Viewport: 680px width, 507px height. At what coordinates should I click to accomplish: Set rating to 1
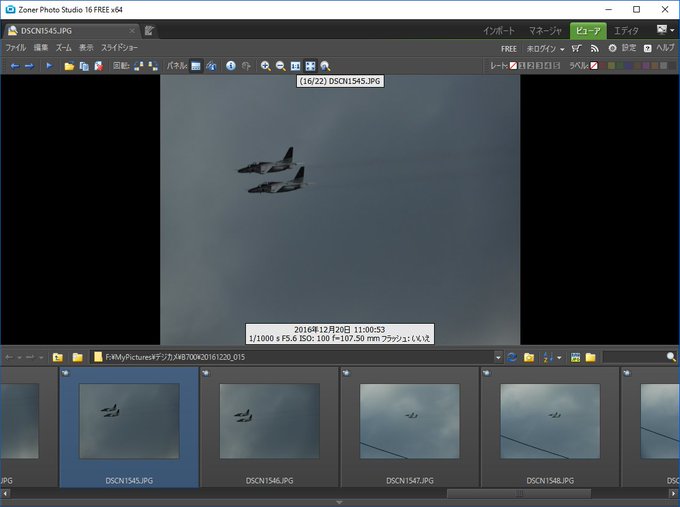click(522, 66)
